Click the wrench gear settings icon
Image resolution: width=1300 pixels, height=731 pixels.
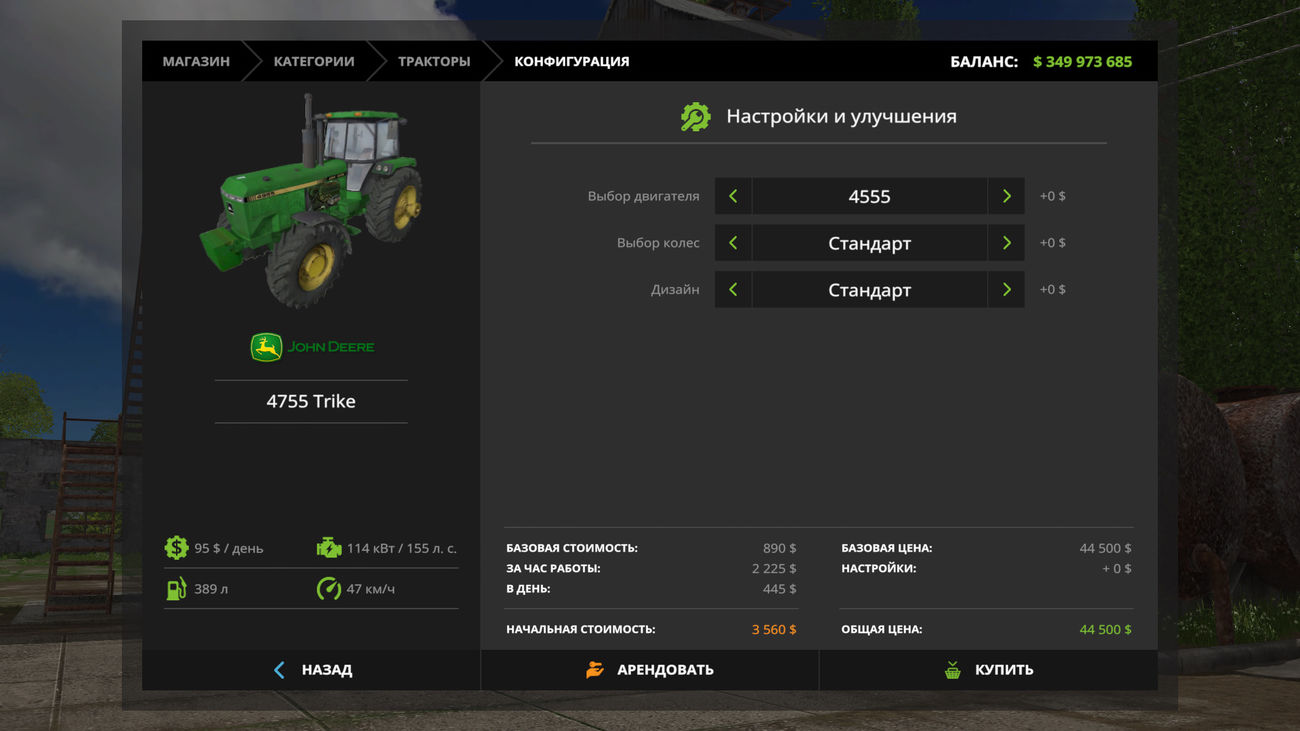[x=695, y=117]
